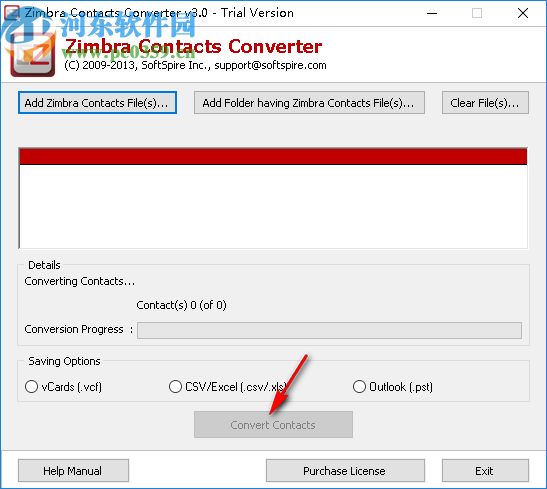Click the red file list header bar
The width and height of the screenshot is (547, 489).
[273, 156]
